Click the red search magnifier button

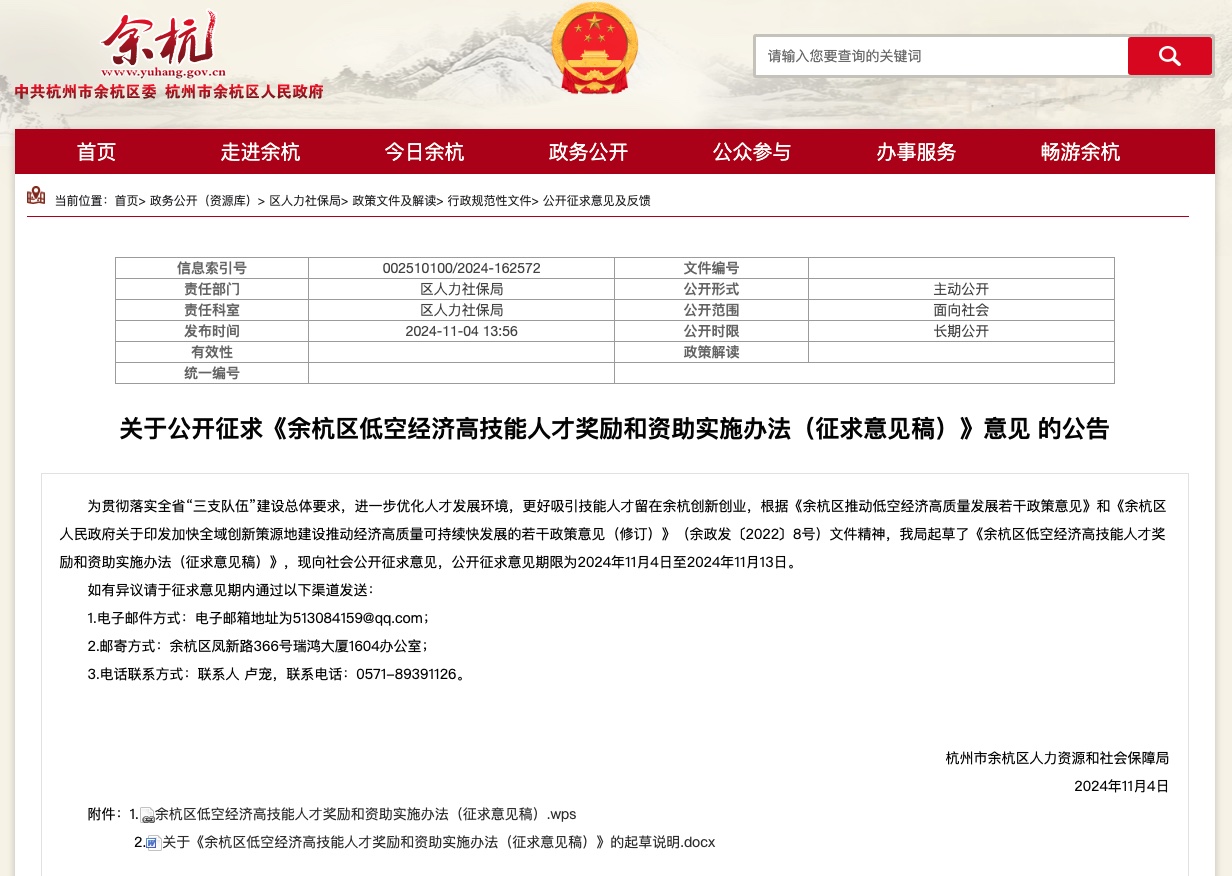coord(1169,56)
